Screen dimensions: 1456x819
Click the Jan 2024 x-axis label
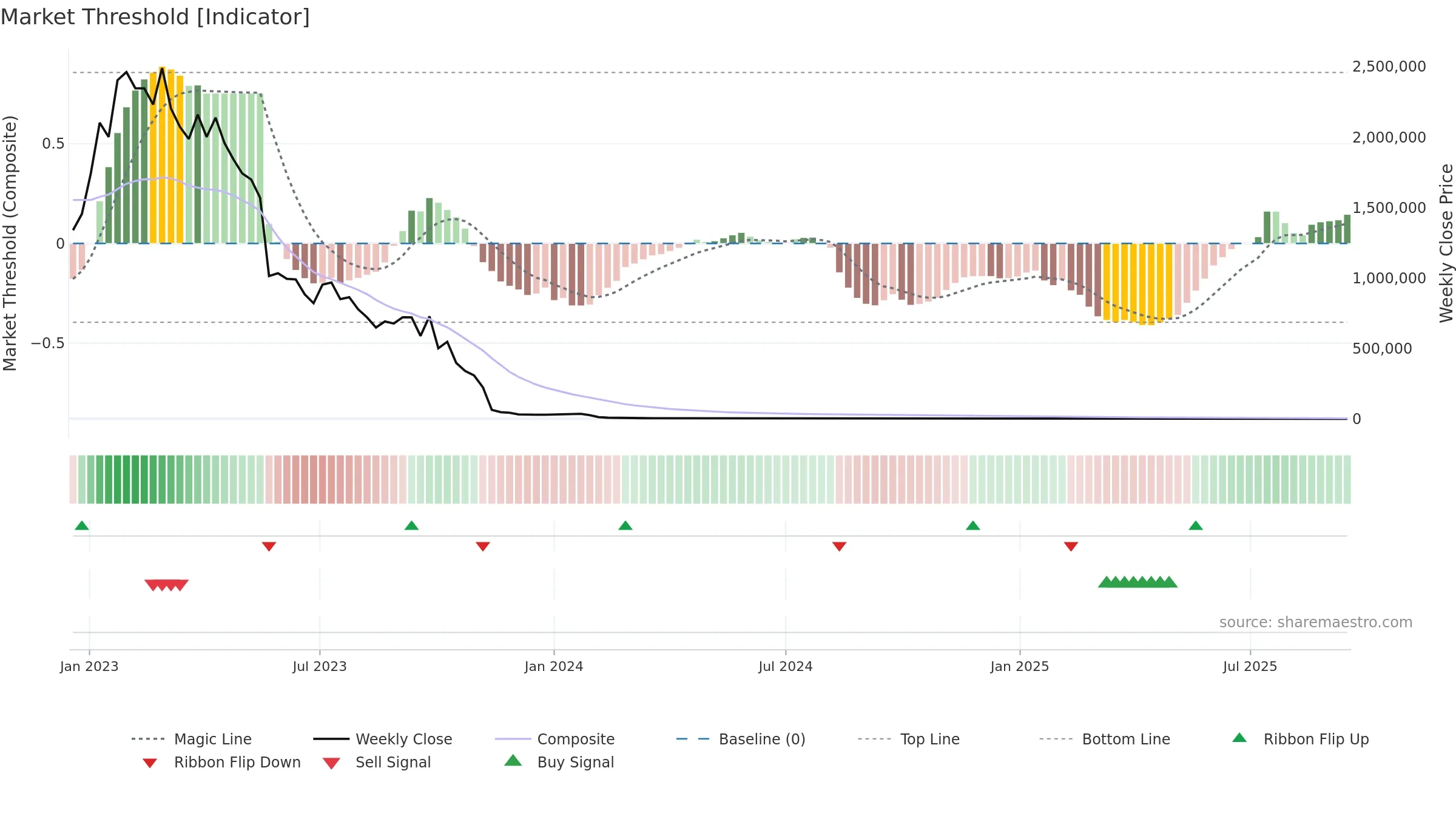click(x=554, y=666)
